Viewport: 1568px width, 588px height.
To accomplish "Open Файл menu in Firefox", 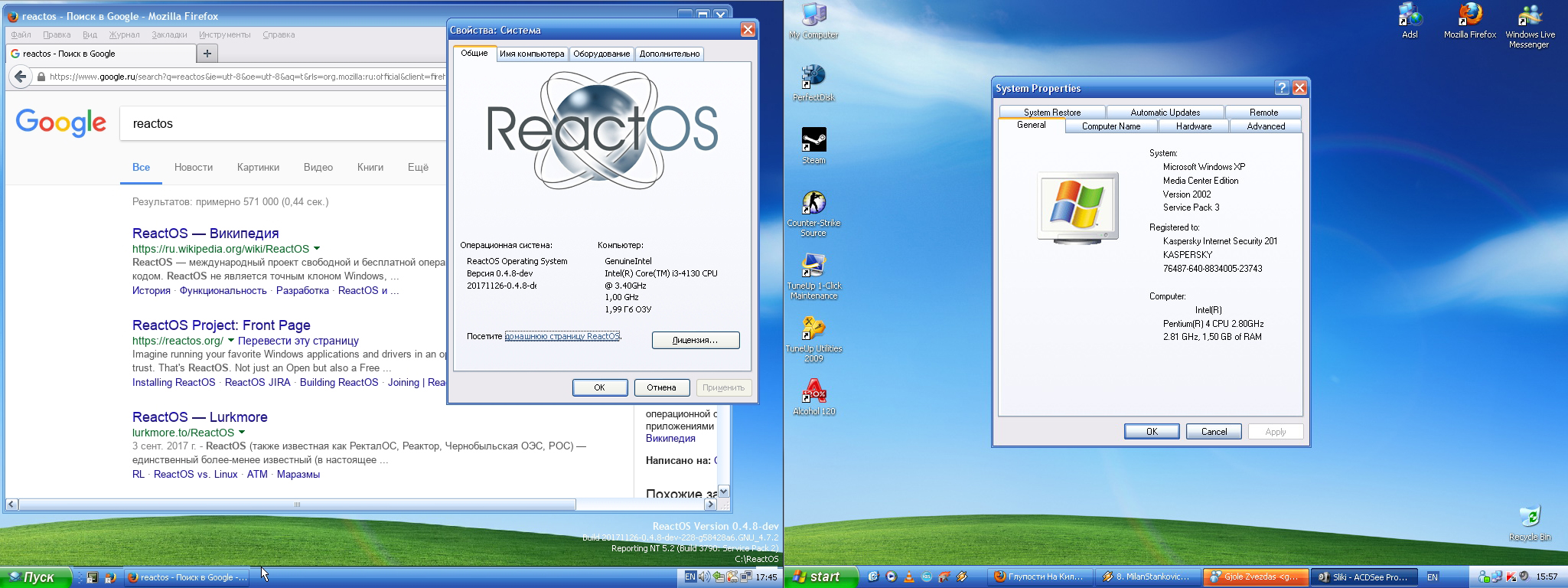I will [21, 34].
